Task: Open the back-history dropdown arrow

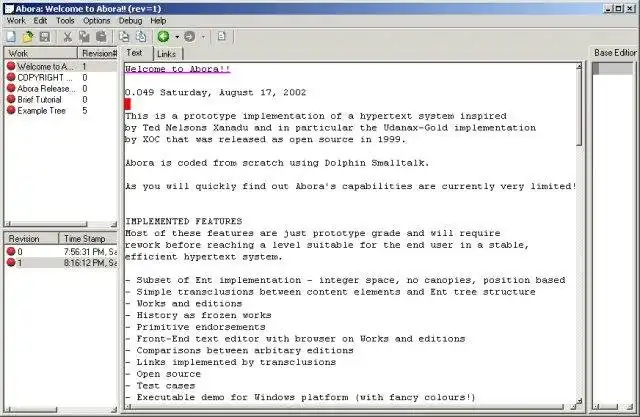Action: pos(177,37)
